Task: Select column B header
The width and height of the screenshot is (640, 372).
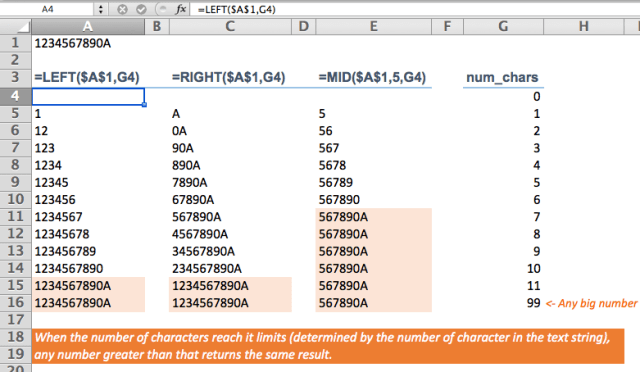Action: (157, 27)
